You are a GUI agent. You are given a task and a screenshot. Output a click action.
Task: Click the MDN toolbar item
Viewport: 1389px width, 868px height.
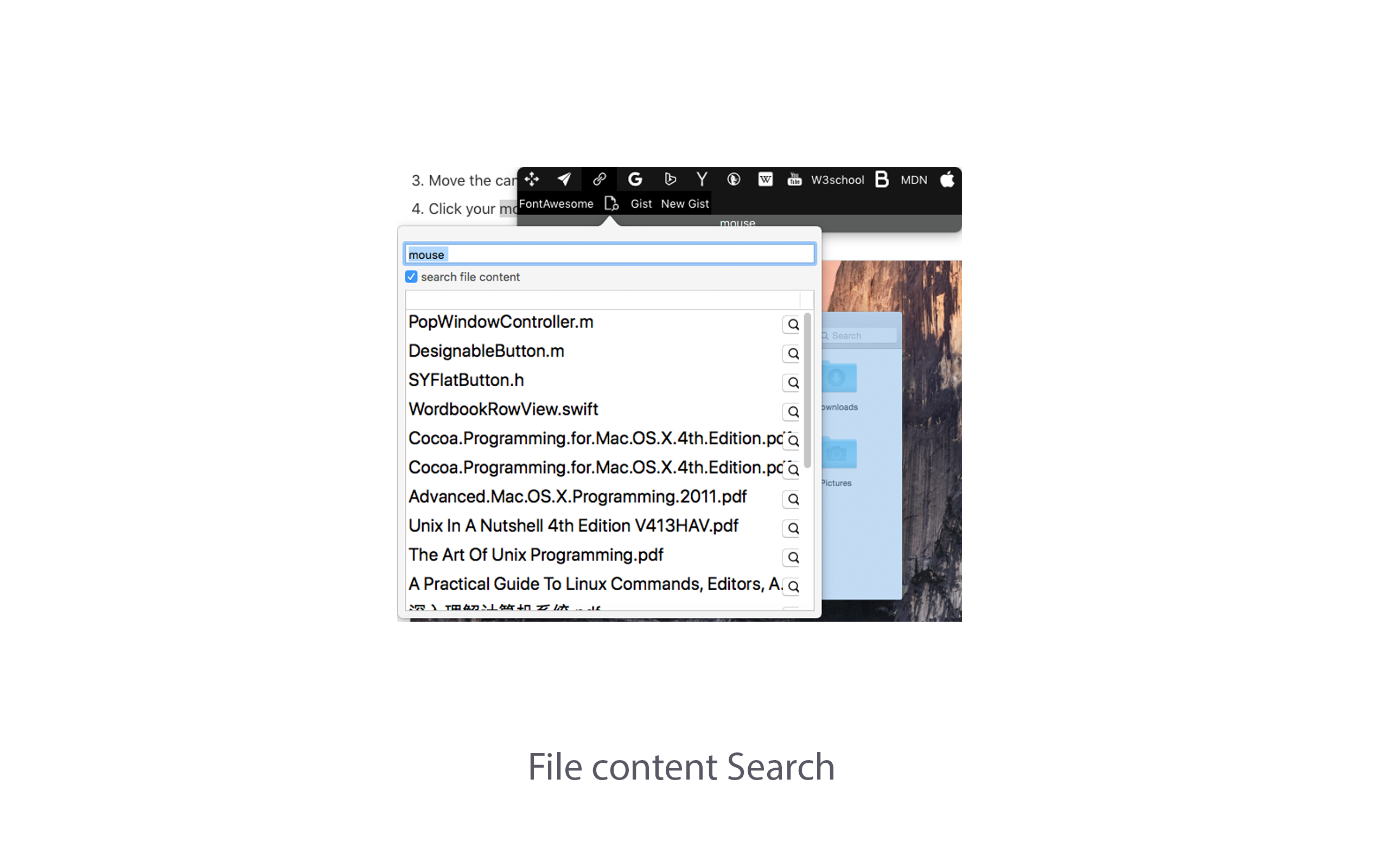point(914,180)
